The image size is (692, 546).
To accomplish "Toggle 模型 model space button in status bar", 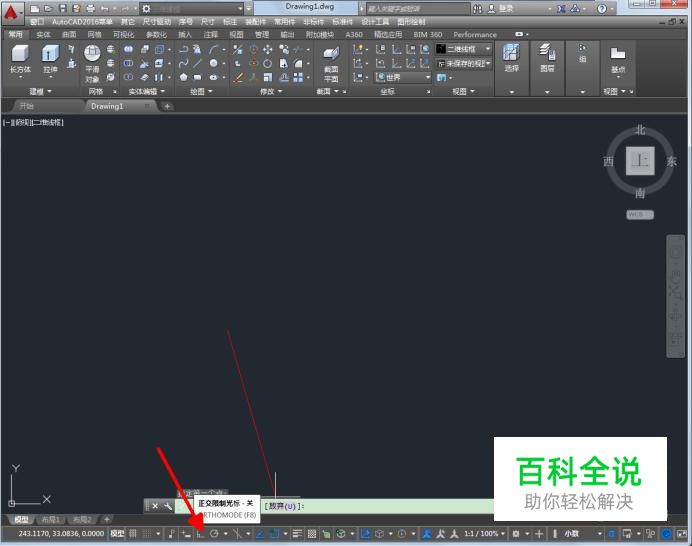I will coord(117,534).
